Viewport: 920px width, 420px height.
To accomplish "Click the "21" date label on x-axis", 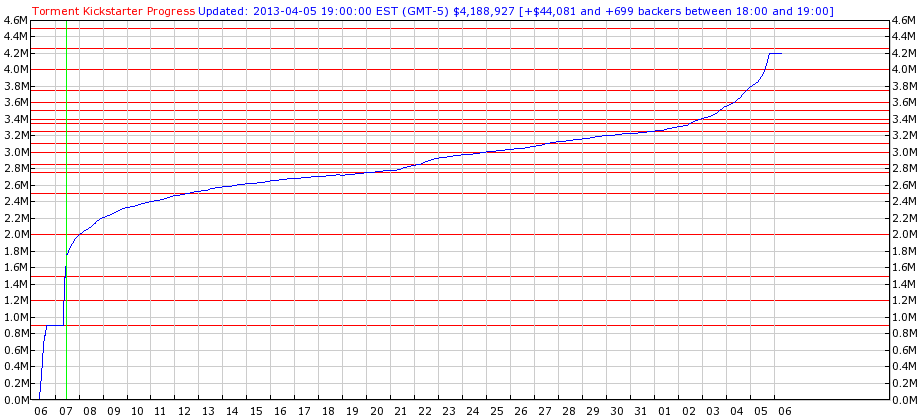I will [400, 411].
